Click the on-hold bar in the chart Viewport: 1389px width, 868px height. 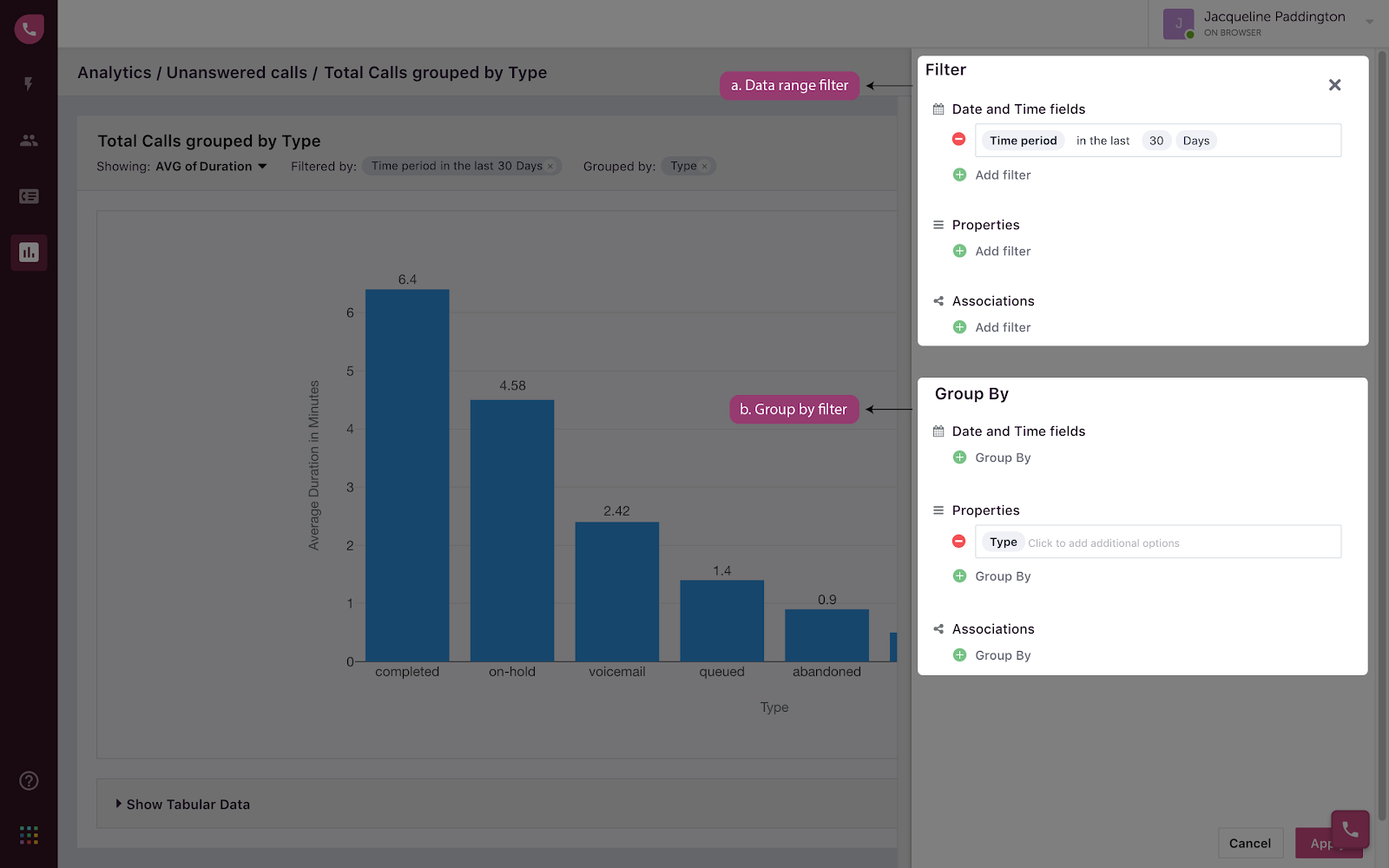512,530
